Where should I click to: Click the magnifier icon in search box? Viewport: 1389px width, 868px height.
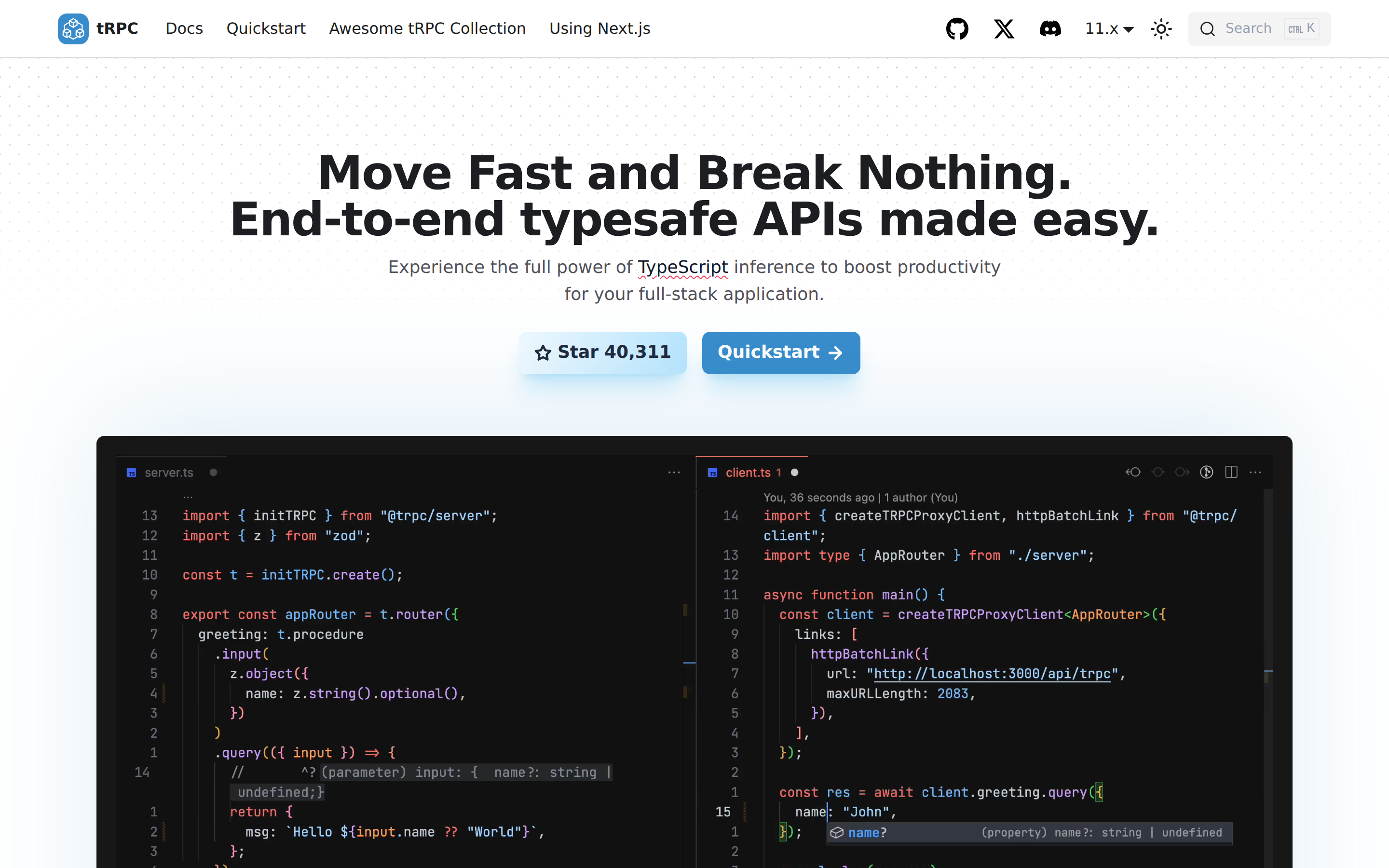click(1208, 29)
